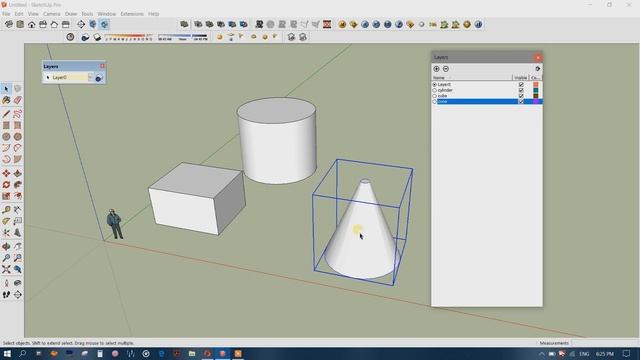The width and height of the screenshot is (640, 360).
Task: Select the Freehand tool
Action: tap(18, 114)
